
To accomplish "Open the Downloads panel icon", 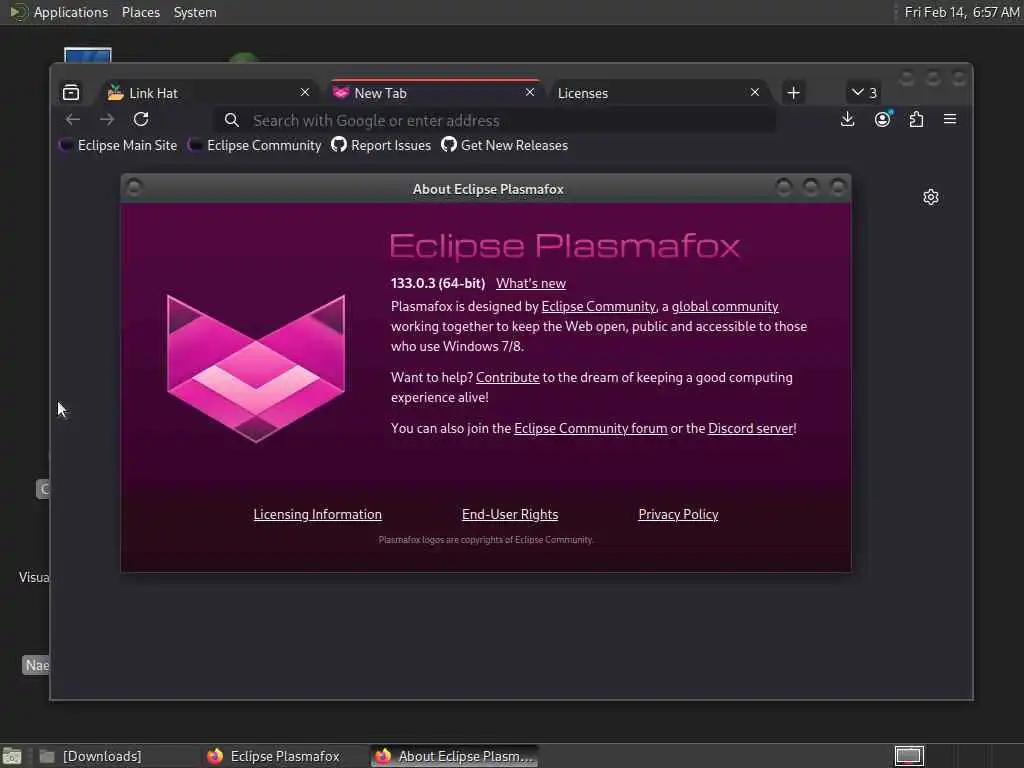I will tap(847, 120).
